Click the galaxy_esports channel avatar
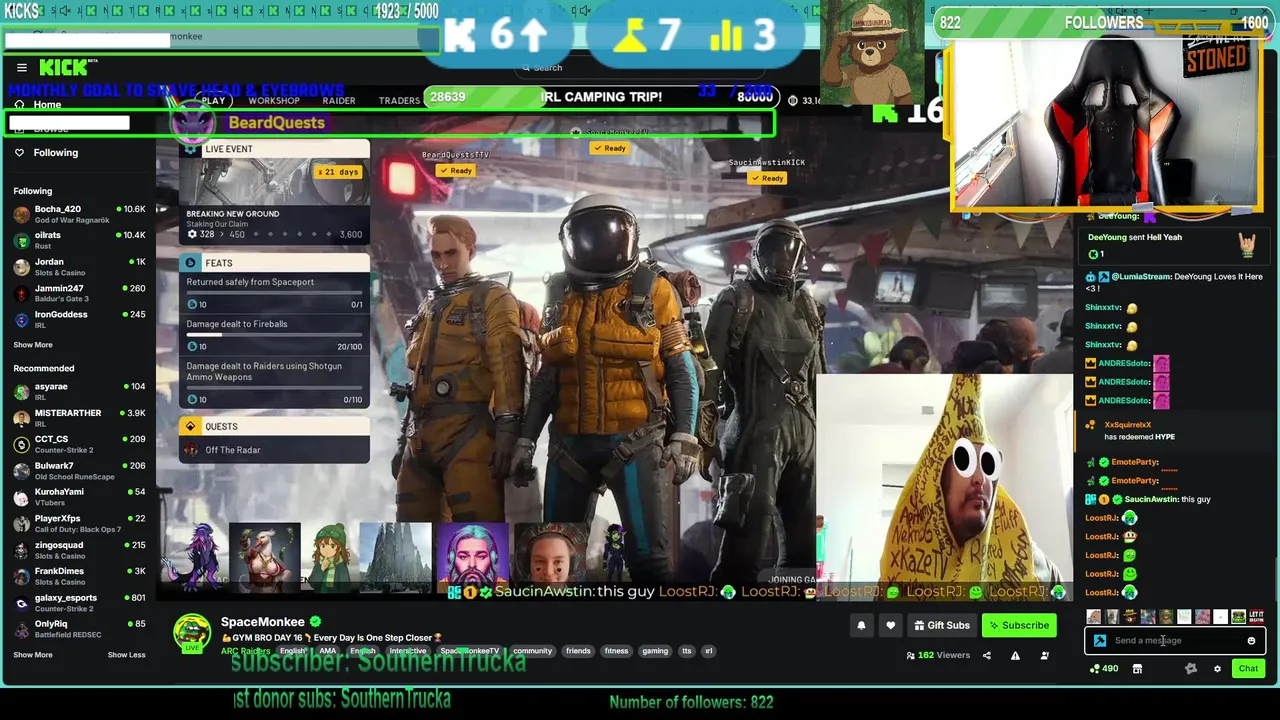 [x=21, y=603]
